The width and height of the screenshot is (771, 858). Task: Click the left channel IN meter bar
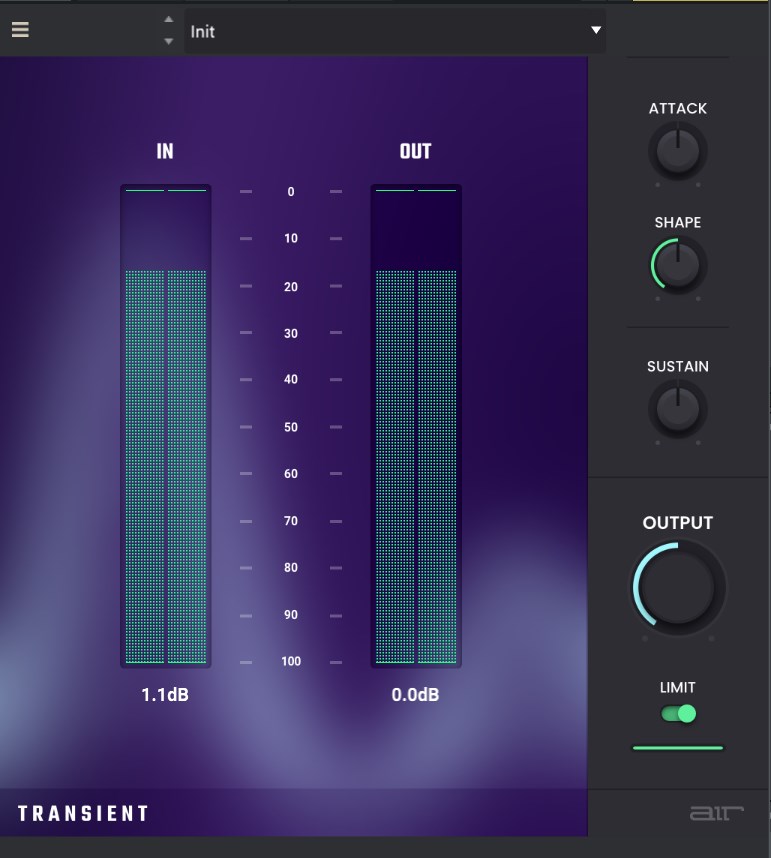point(145,465)
